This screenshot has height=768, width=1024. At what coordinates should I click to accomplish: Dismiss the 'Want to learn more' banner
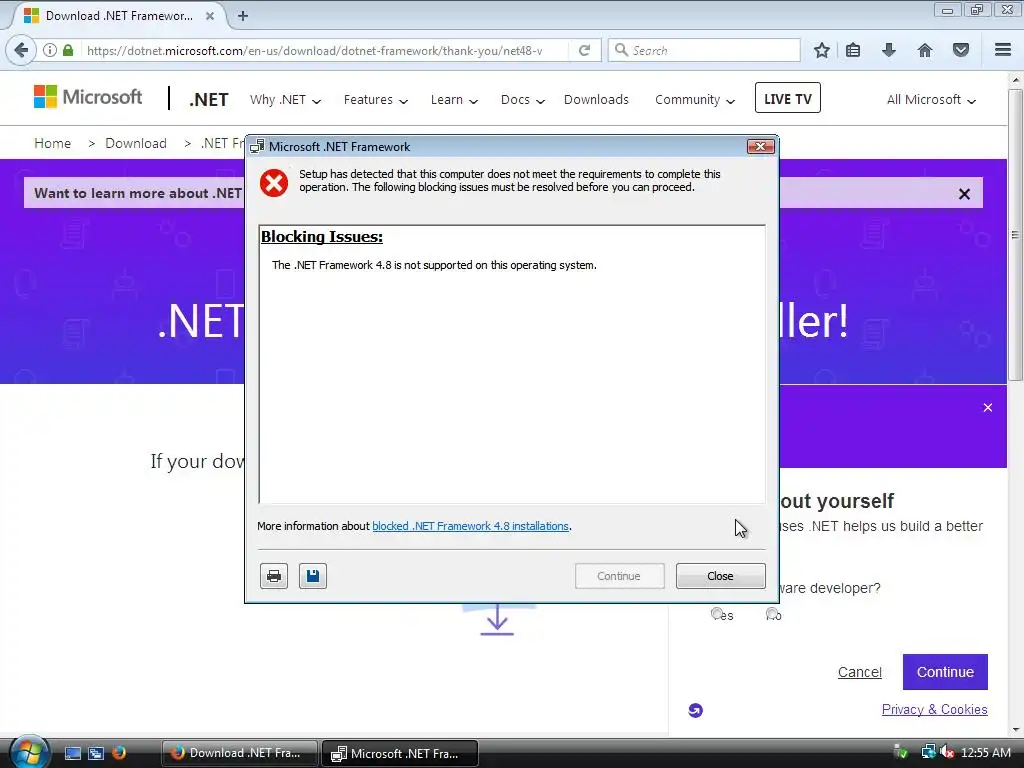(964, 194)
